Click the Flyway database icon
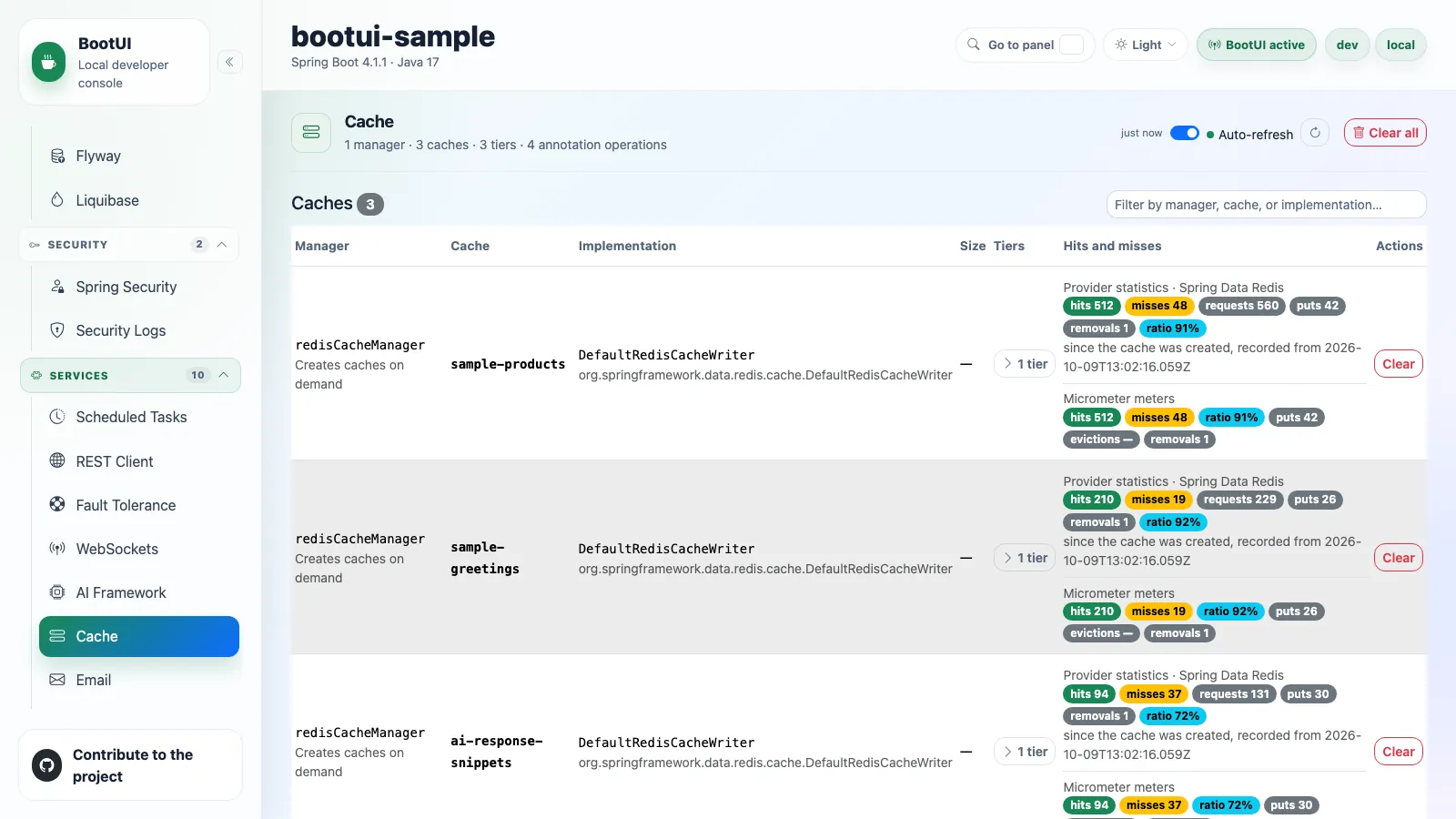 pos(57,156)
